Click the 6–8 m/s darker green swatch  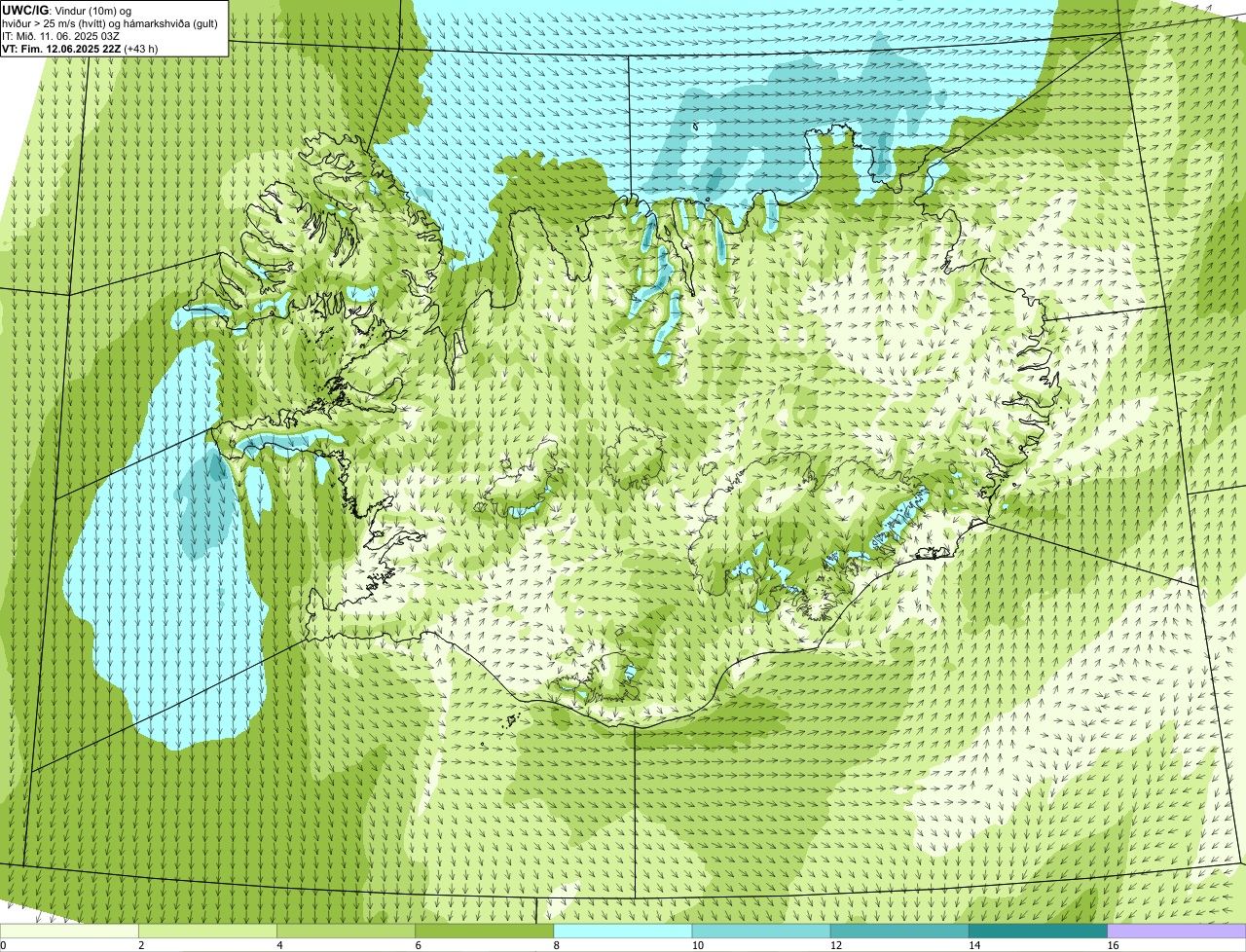tap(484, 931)
